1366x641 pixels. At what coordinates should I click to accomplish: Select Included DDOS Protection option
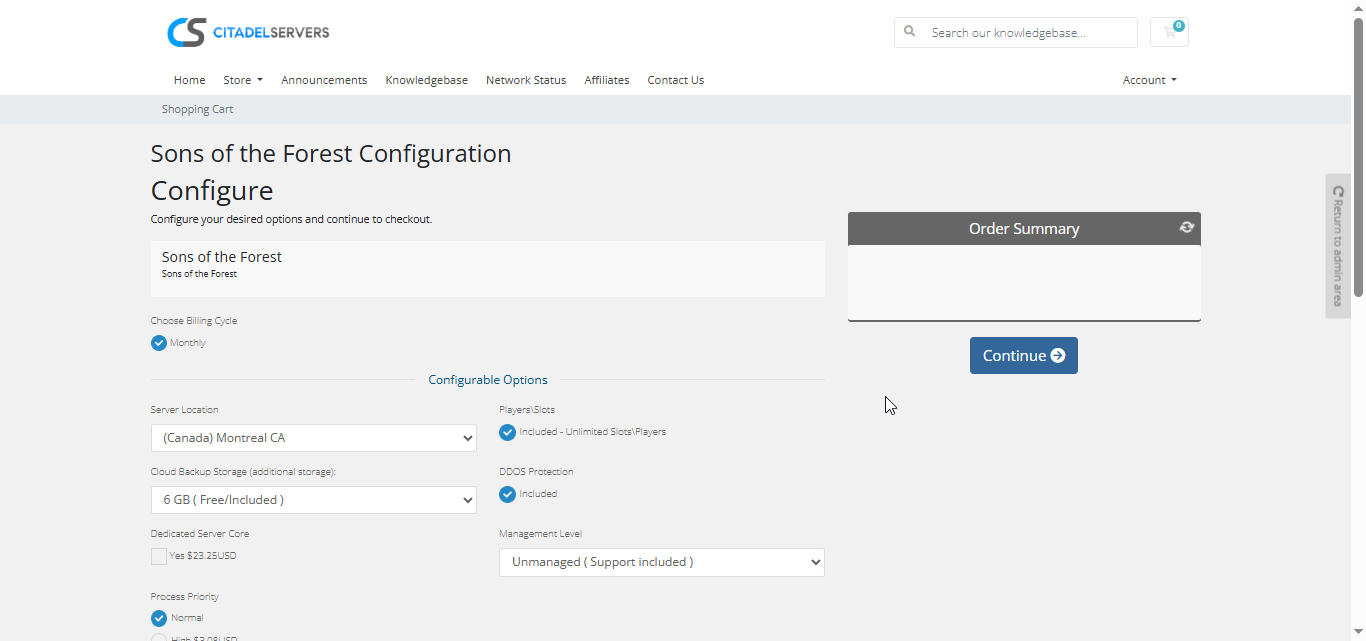(x=507, y=494)
